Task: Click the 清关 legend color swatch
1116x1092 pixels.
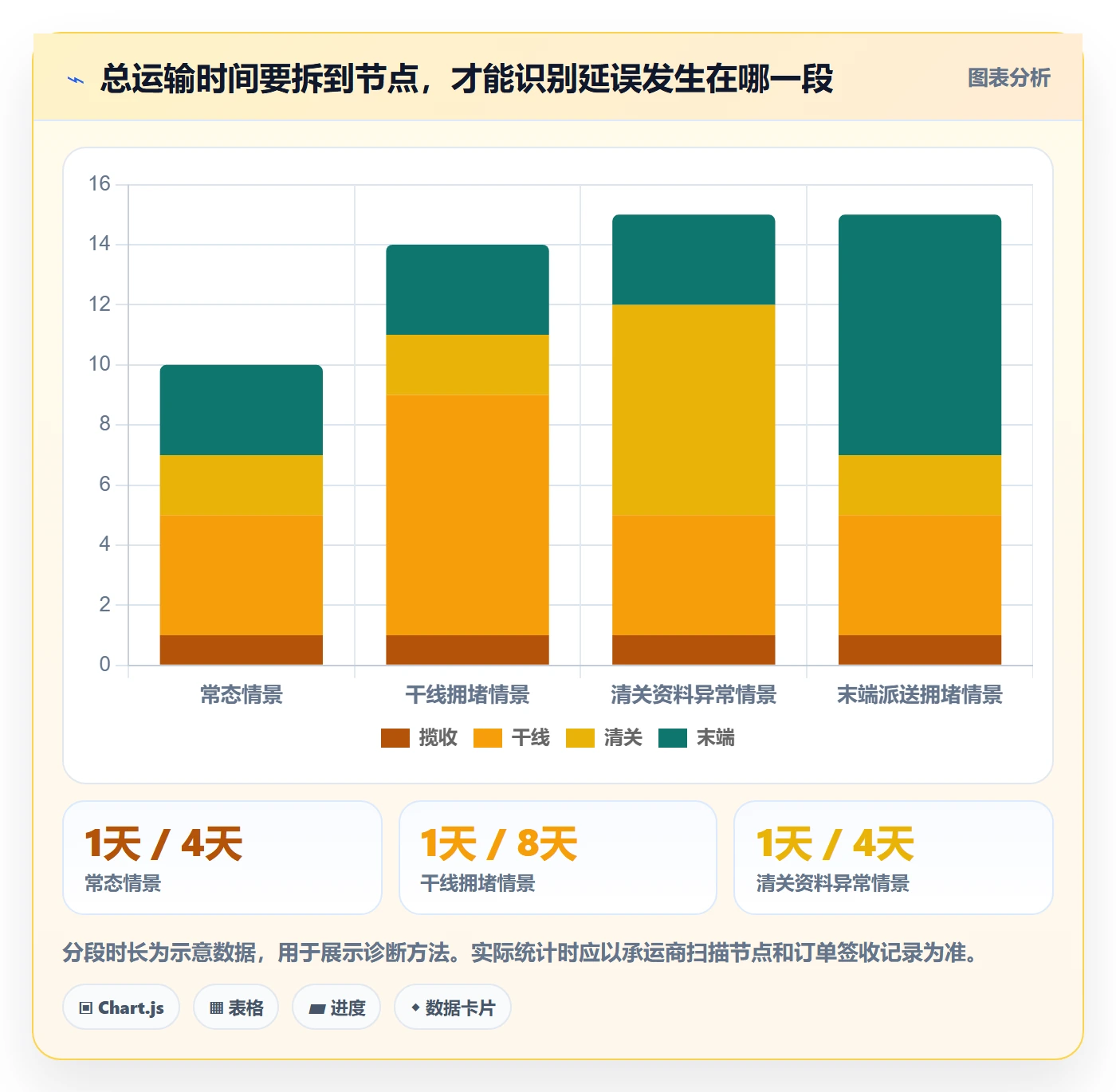Action: (x=580, y=738)
